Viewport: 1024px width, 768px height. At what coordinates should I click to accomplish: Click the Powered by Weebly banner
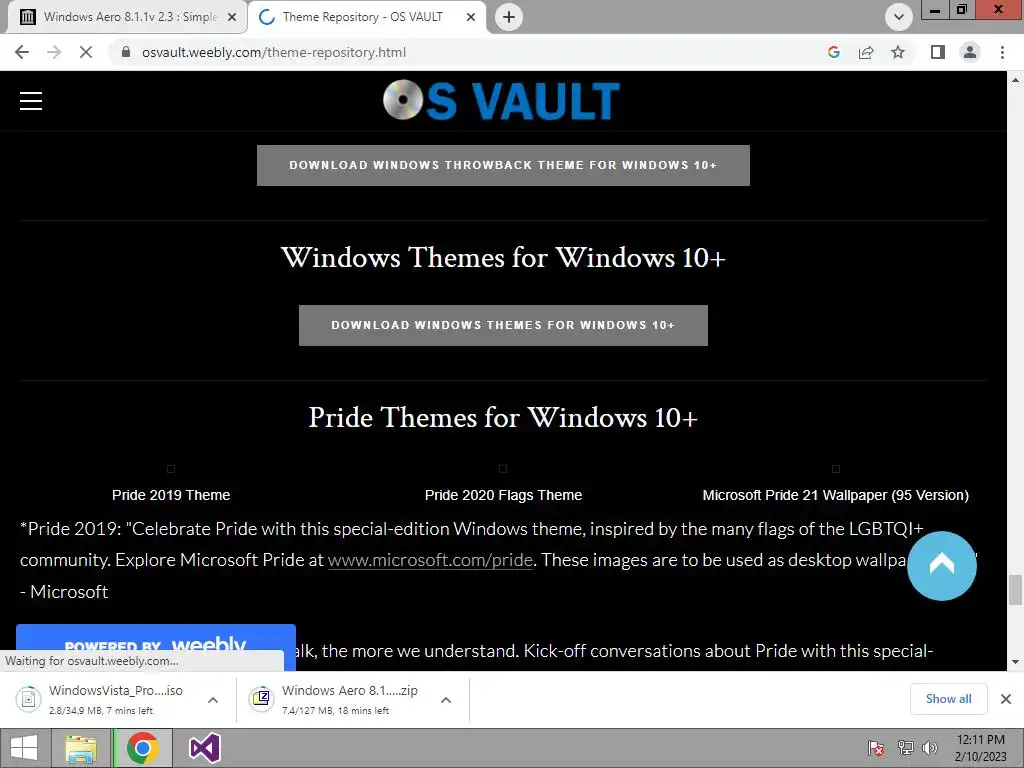tap(155, 641)
